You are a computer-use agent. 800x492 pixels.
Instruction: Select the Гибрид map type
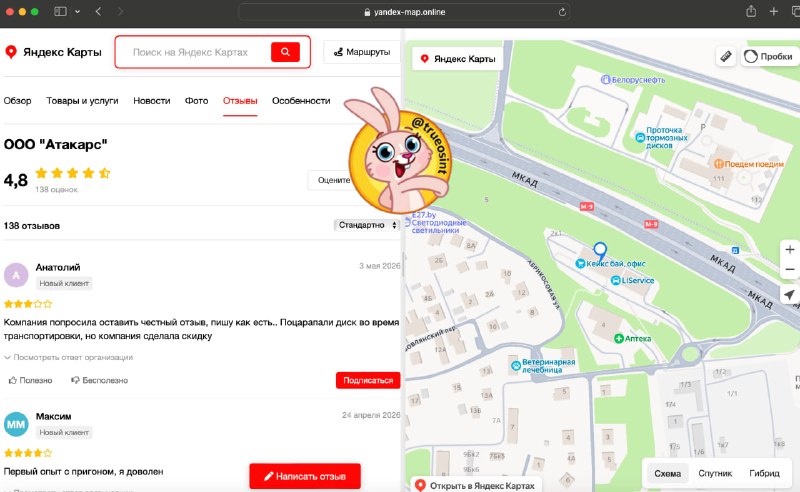pos(764,473)
